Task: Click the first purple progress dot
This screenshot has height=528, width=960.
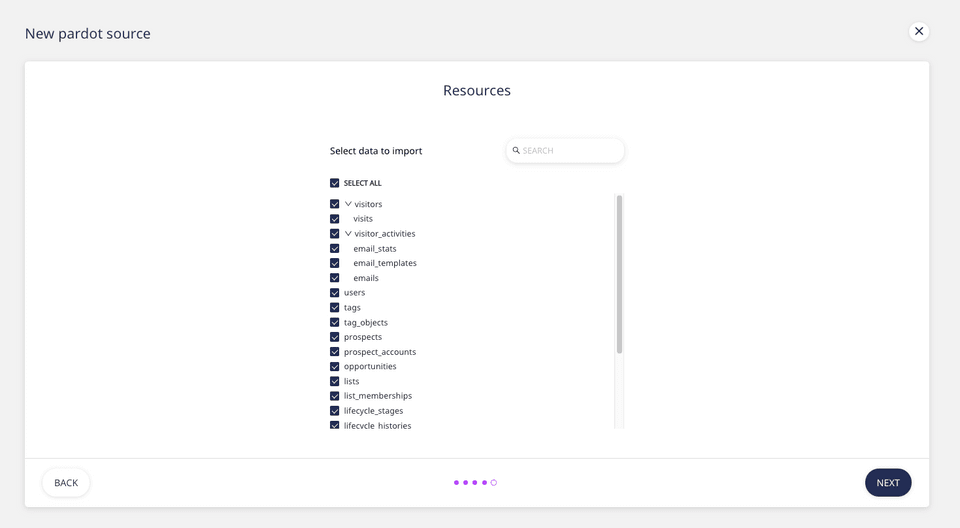Action: point(456,483)
